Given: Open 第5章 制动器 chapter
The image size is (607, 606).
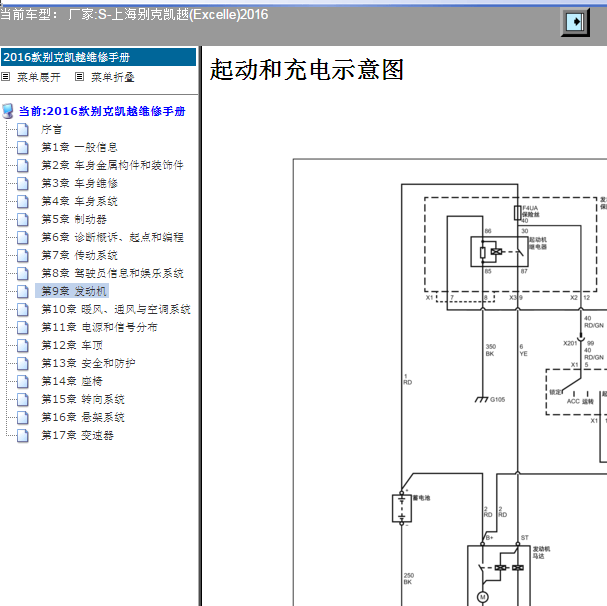Looking at the screenshot, I should pyautogui.click(x=74, y=219).
